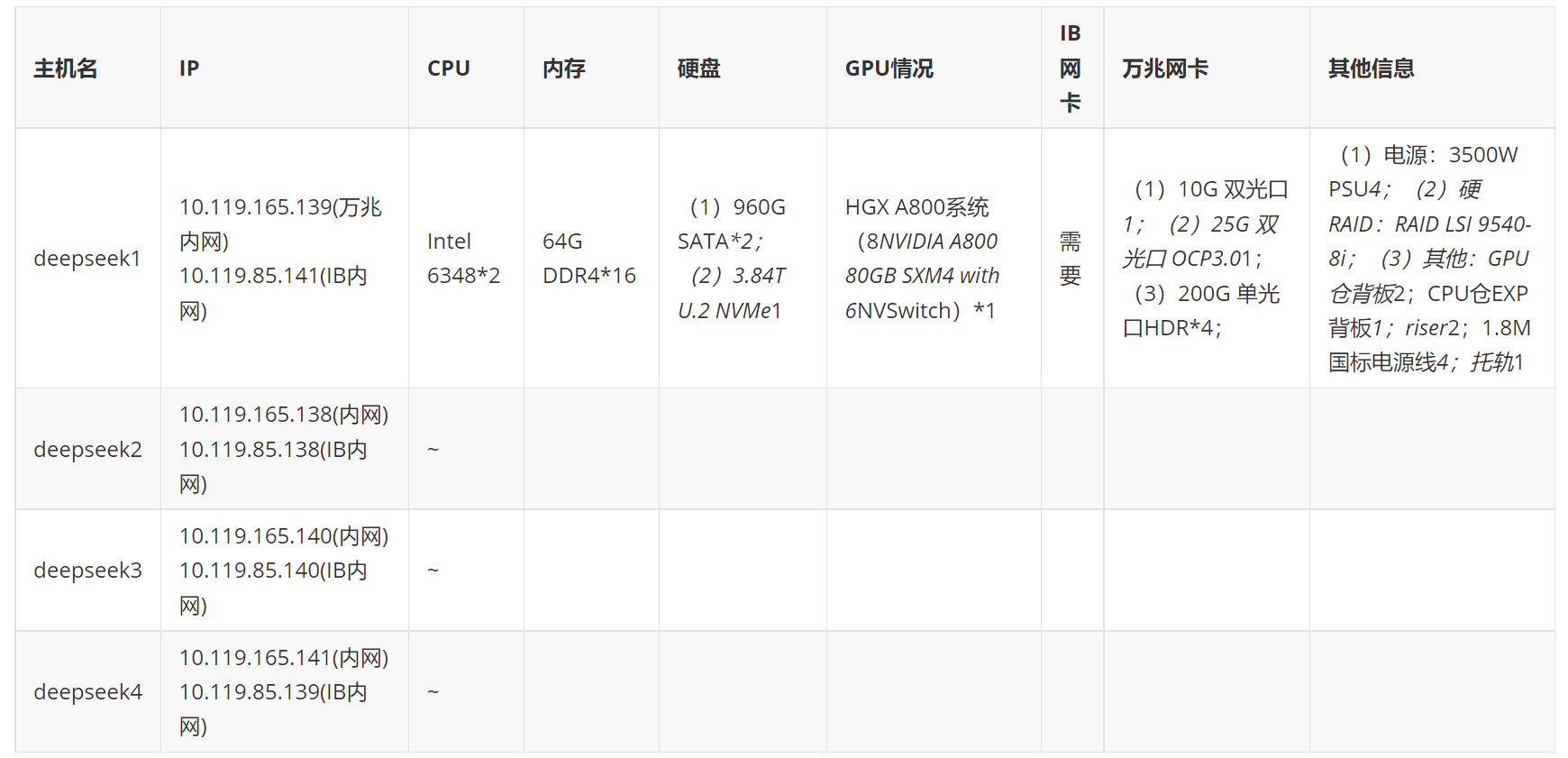
Task: Click the IP column header
Action: pos(189,68)
